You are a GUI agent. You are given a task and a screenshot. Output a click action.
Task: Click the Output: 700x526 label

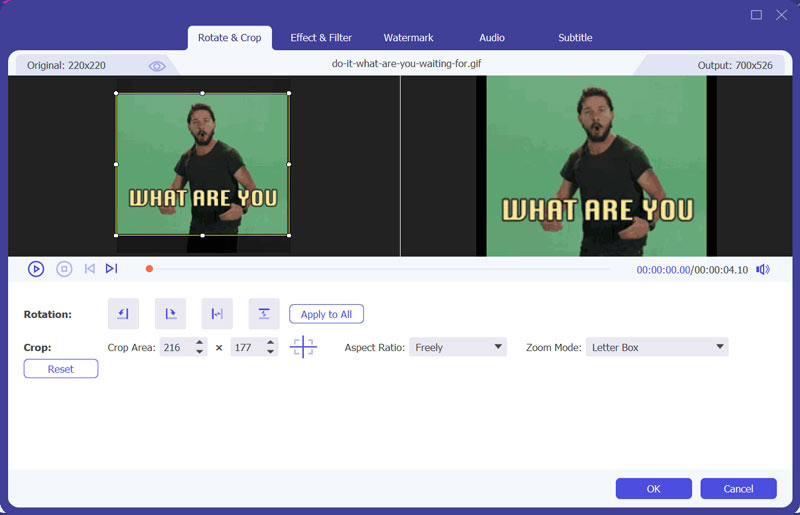(x=735, y=65)
